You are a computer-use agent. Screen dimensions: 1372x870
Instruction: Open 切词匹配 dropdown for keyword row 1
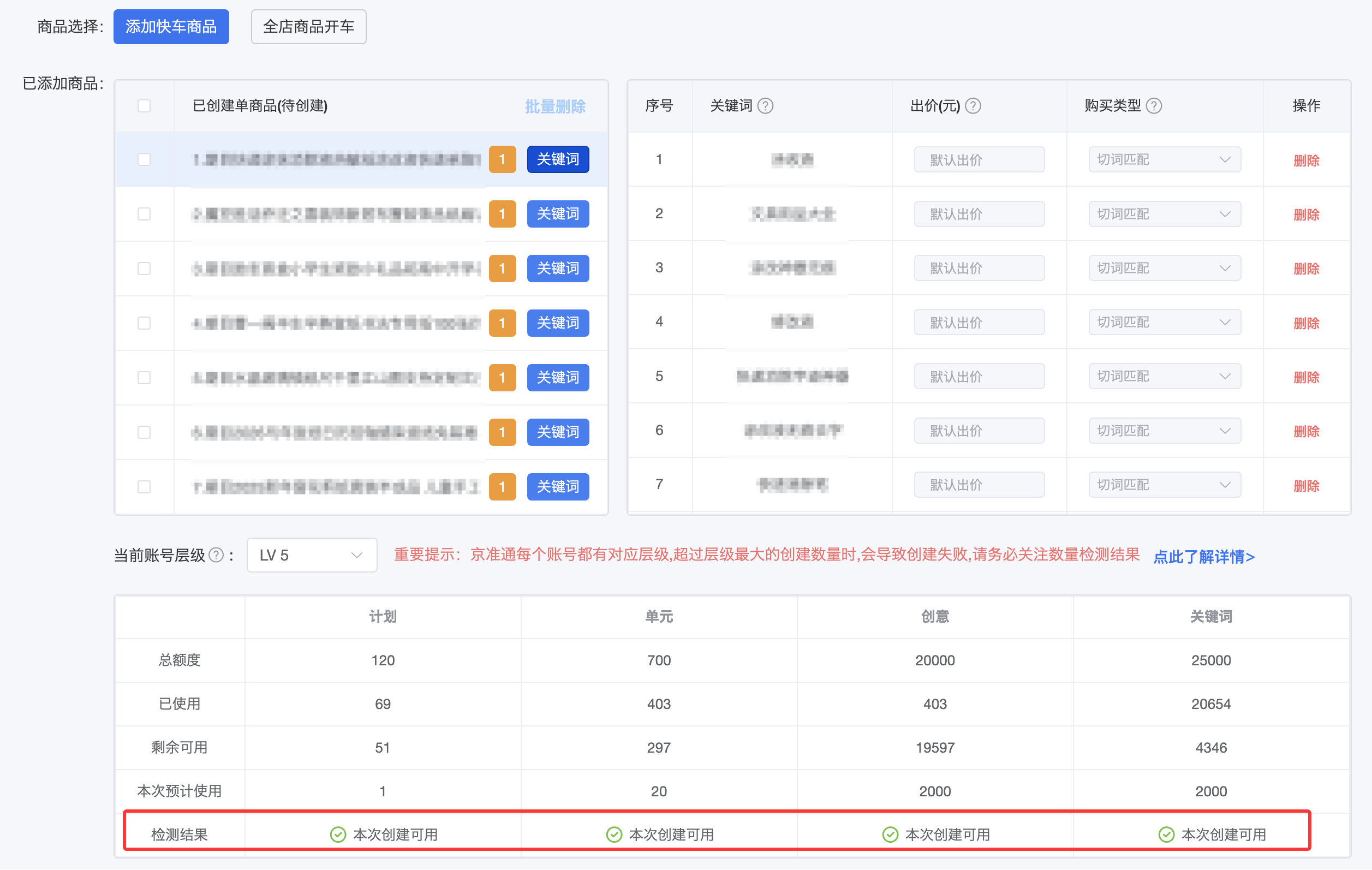pyautogui.click(x=1164, y=159)
